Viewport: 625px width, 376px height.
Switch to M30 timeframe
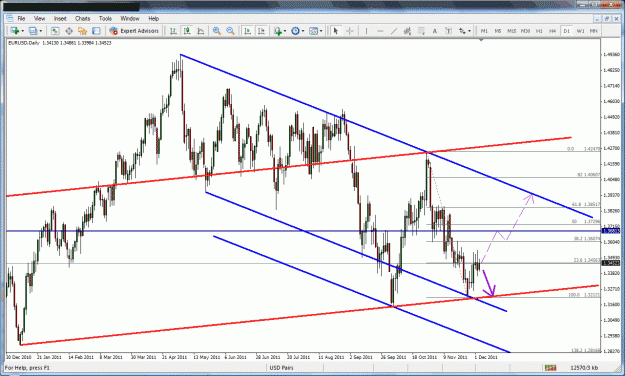point(525,31)
